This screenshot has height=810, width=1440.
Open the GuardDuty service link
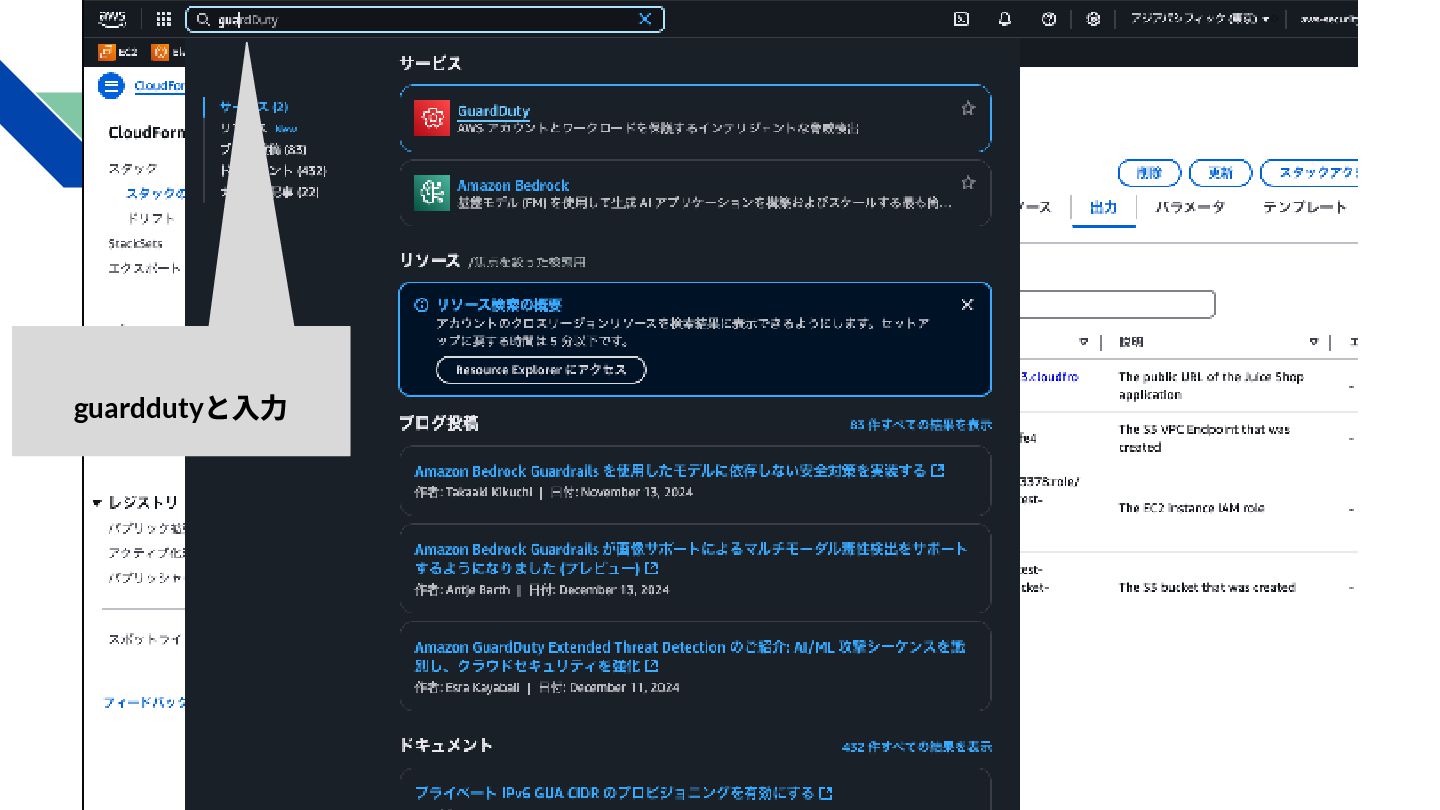(x=493, y=111)
